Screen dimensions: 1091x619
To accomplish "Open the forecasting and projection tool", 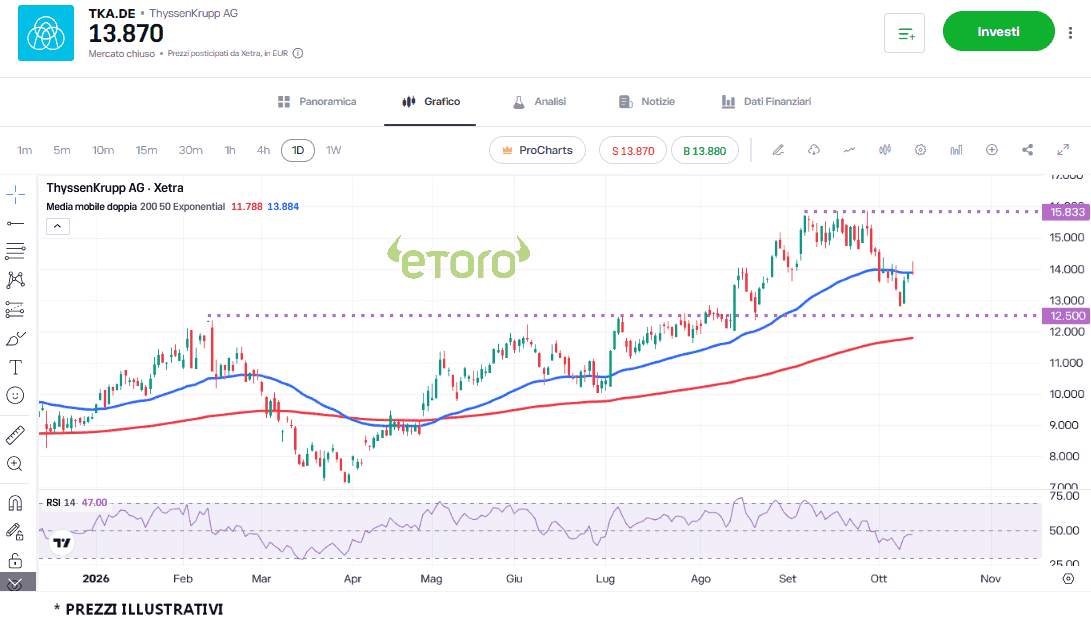I will click(15, 309).
